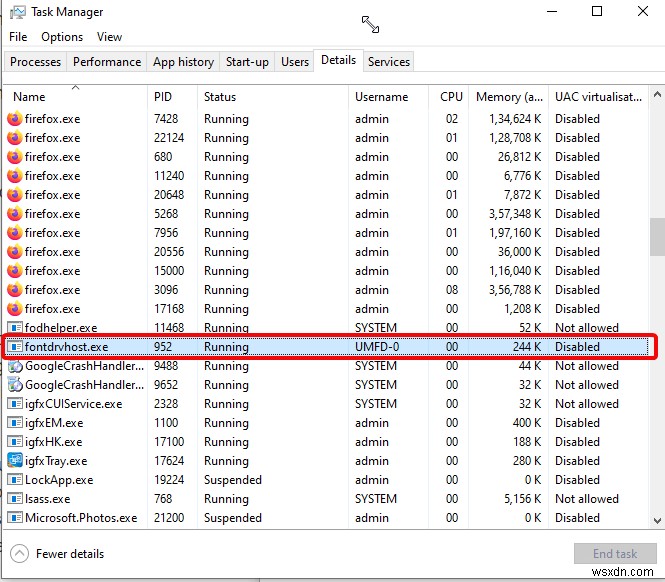Image resolution: width=665 pixels, height=582 pixels.
Task: Click the Fewer details label
Action: (70, 554)
